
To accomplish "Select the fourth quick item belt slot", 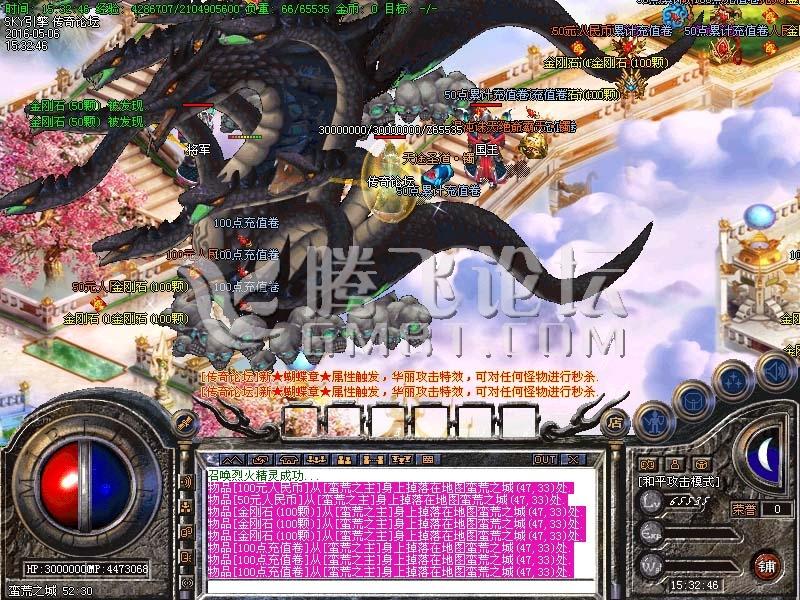I will click(x=431, y=421).
